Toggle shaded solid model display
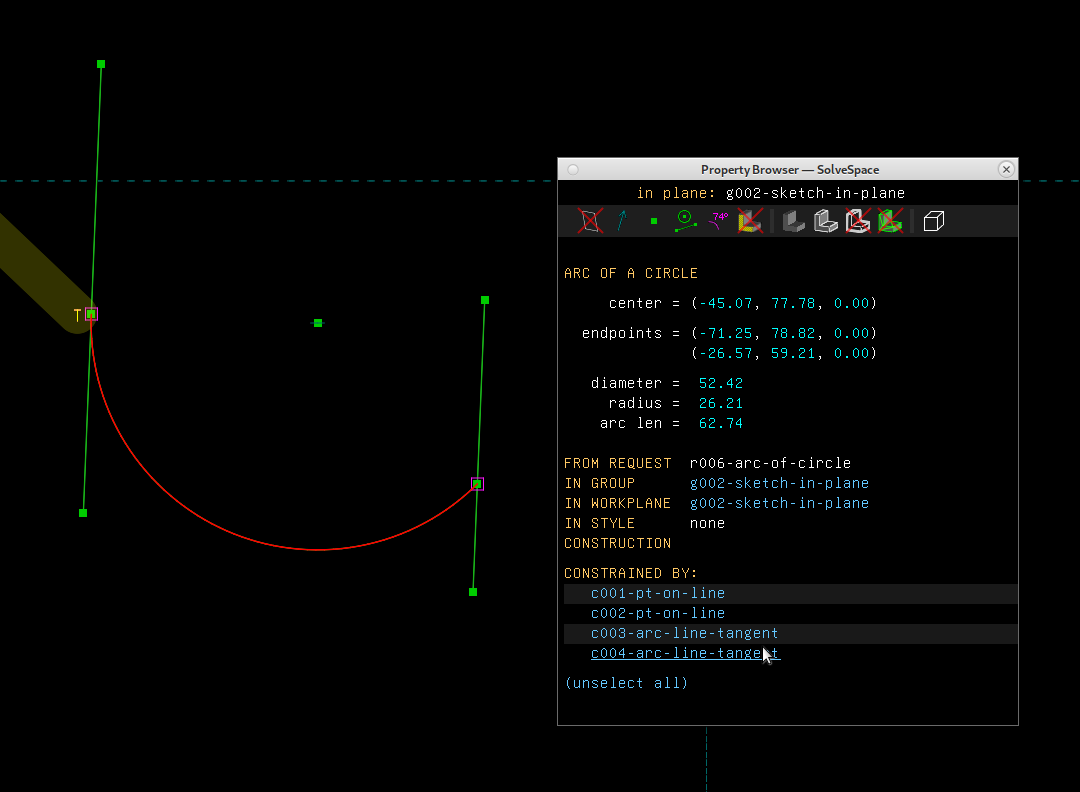The image size is (1080, 792). click(793, 221)
